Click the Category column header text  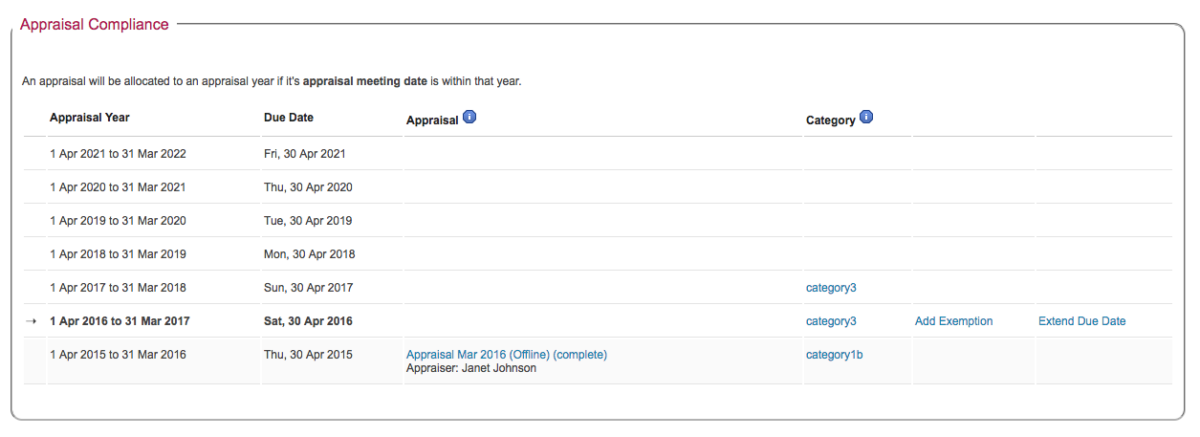click(x=830, y=120)
